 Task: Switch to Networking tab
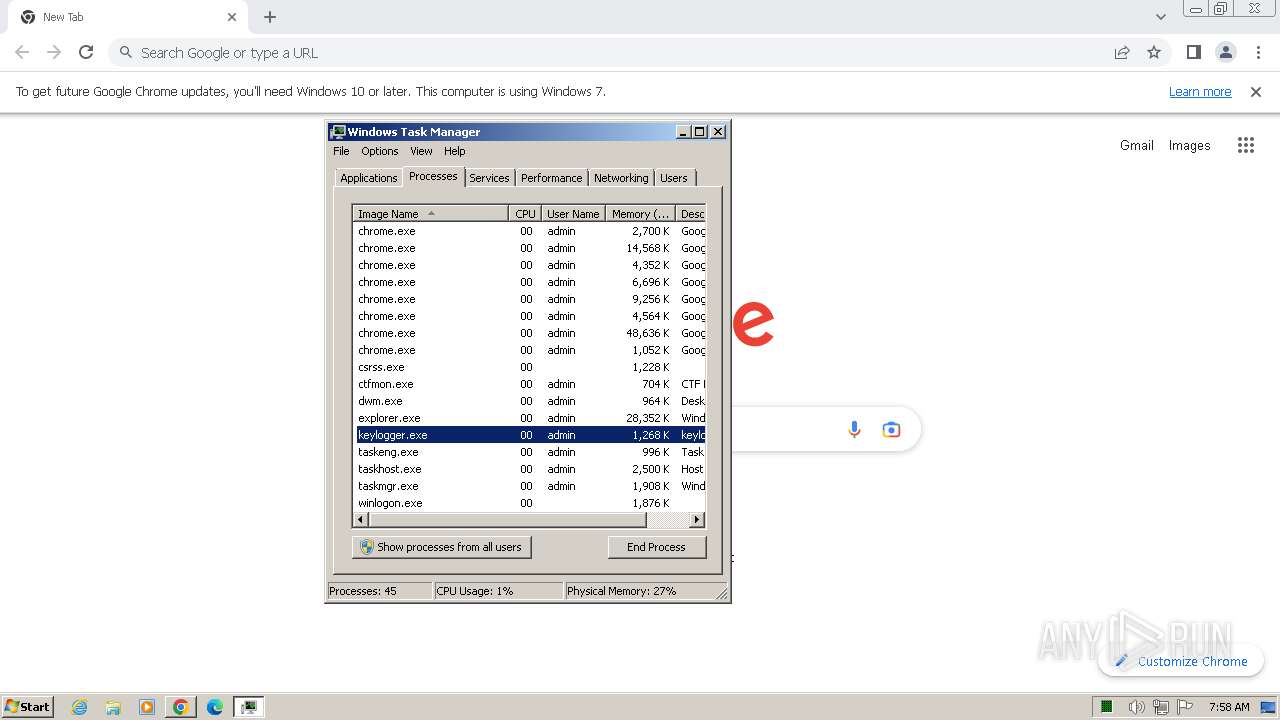click(621, 178)
